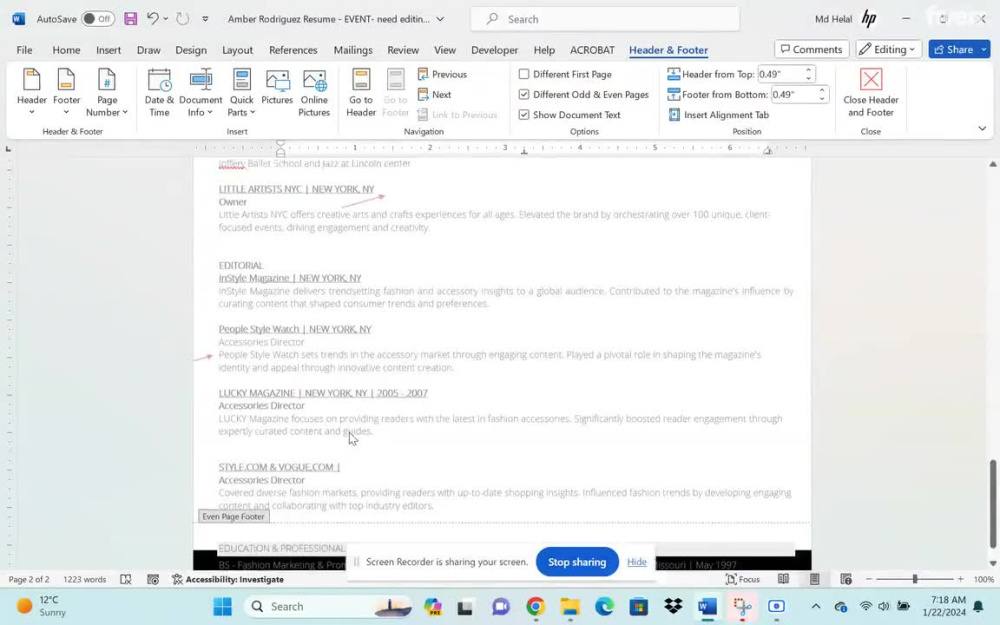Image resolution: width=1000 pixels, height=625 pixels.
Task: Click the Save icon in title bar
Action: [x=130, y=18]
